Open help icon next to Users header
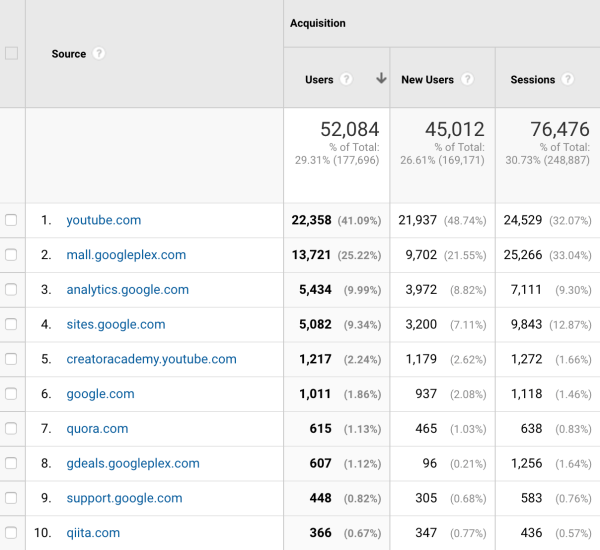600x550 pixels. click(x=346, y=79)
